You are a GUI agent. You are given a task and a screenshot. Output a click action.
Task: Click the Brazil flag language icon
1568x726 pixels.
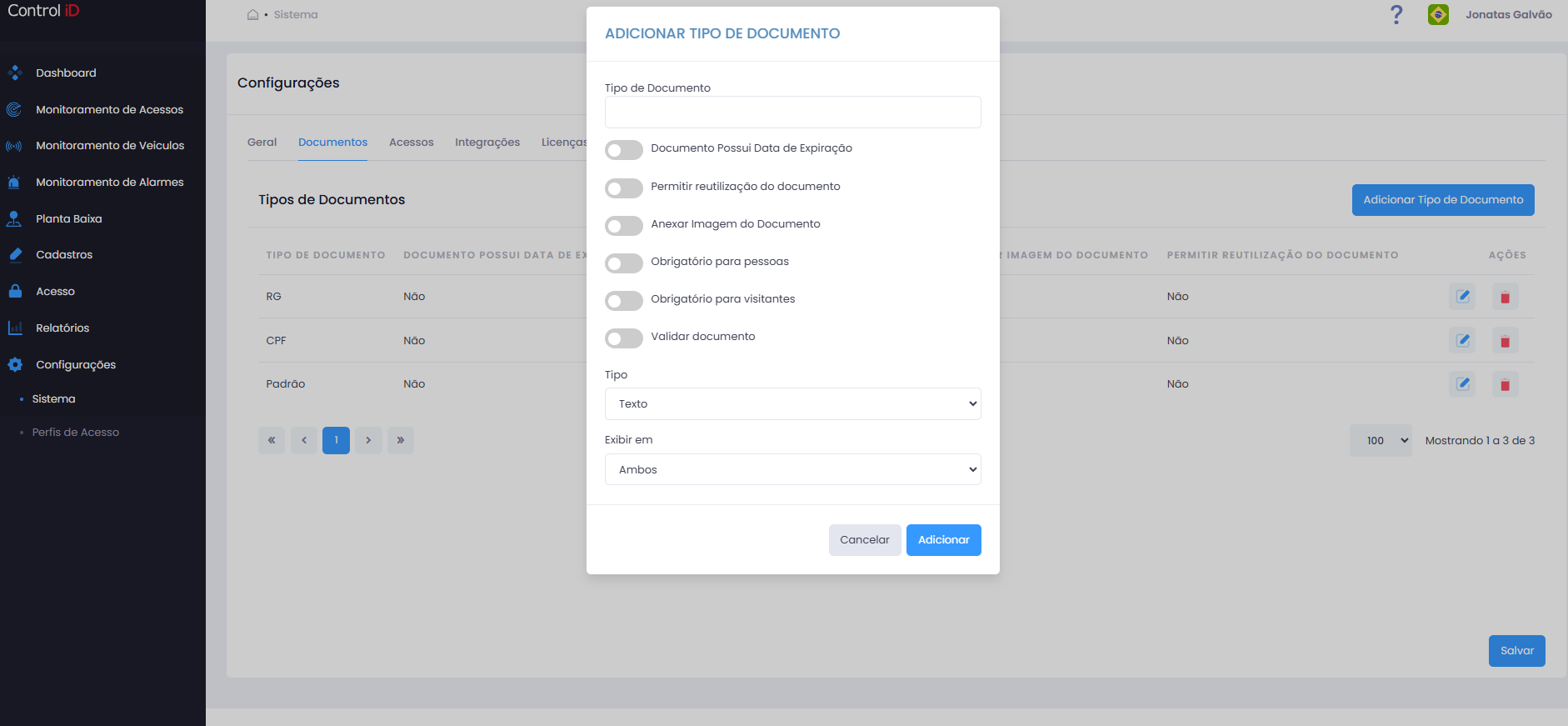tap(1438, 14)
